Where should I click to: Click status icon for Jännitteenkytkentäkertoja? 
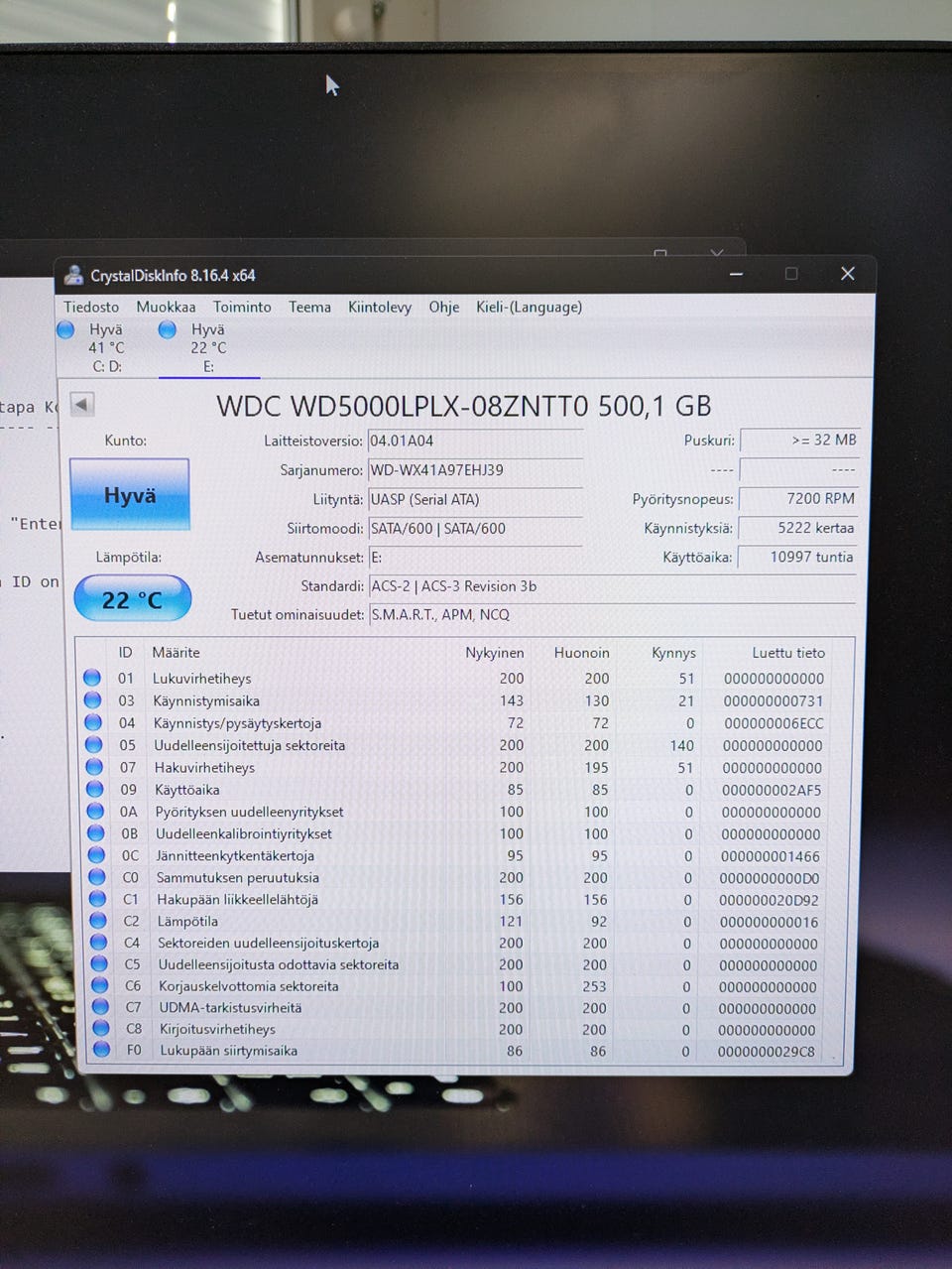96,854
